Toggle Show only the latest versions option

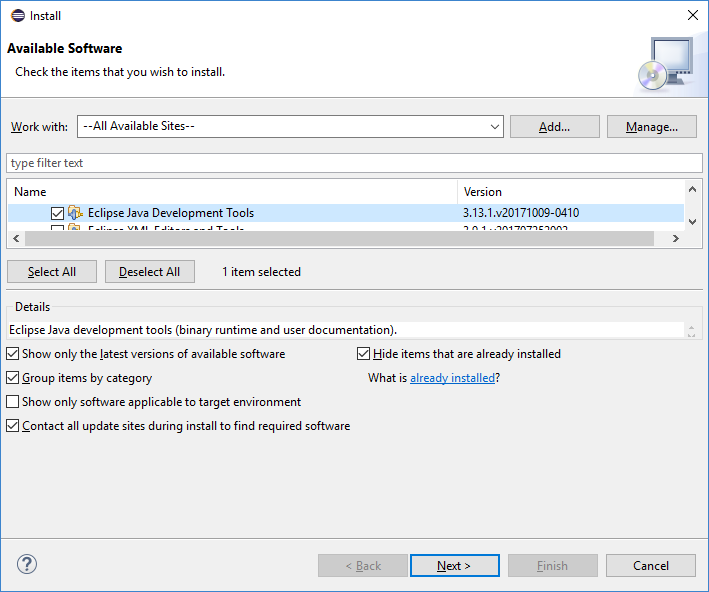pyautogui.click(x=13, y=354)
